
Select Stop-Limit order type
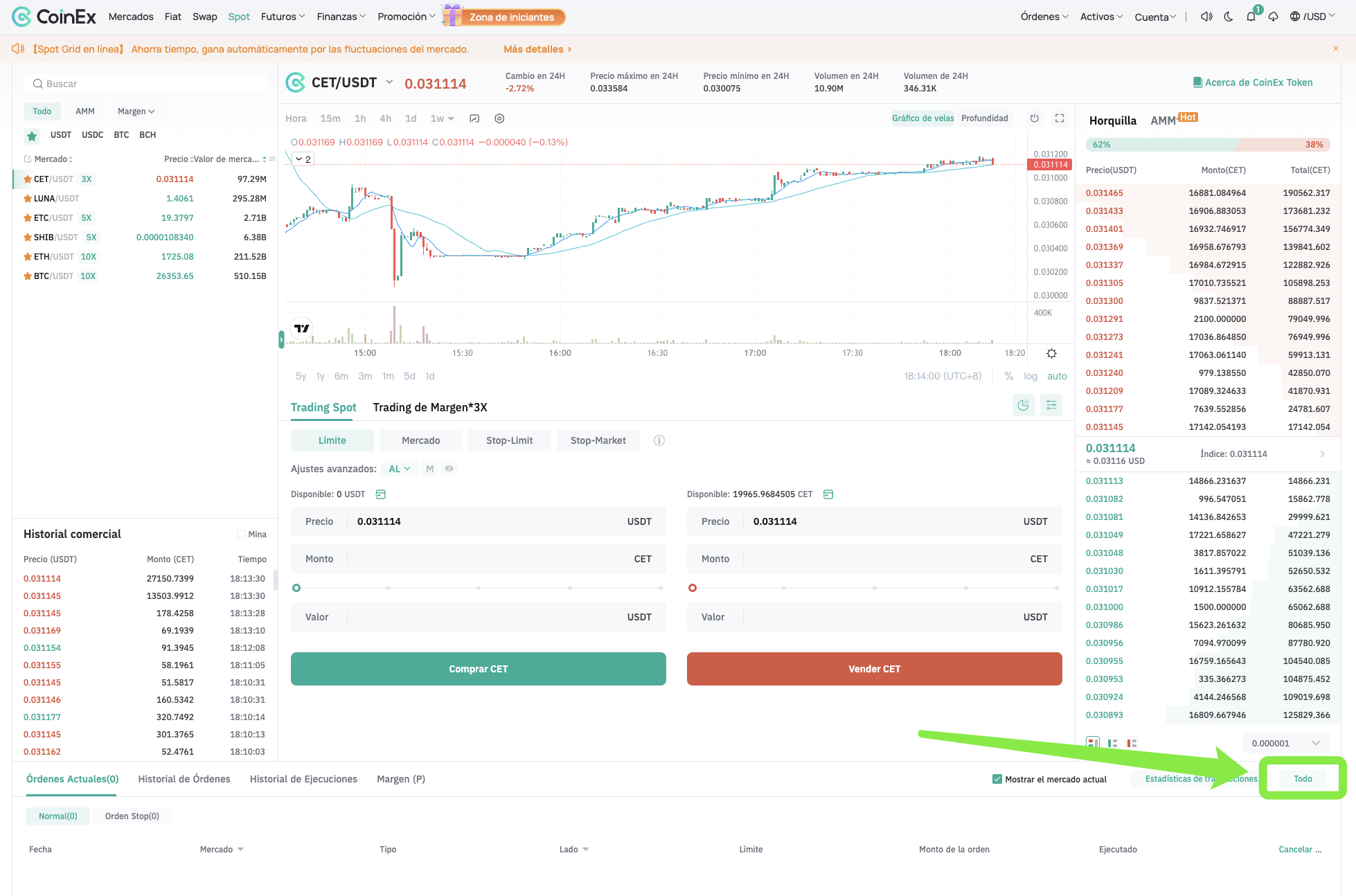pyautogui.click(x=510, y=440)
